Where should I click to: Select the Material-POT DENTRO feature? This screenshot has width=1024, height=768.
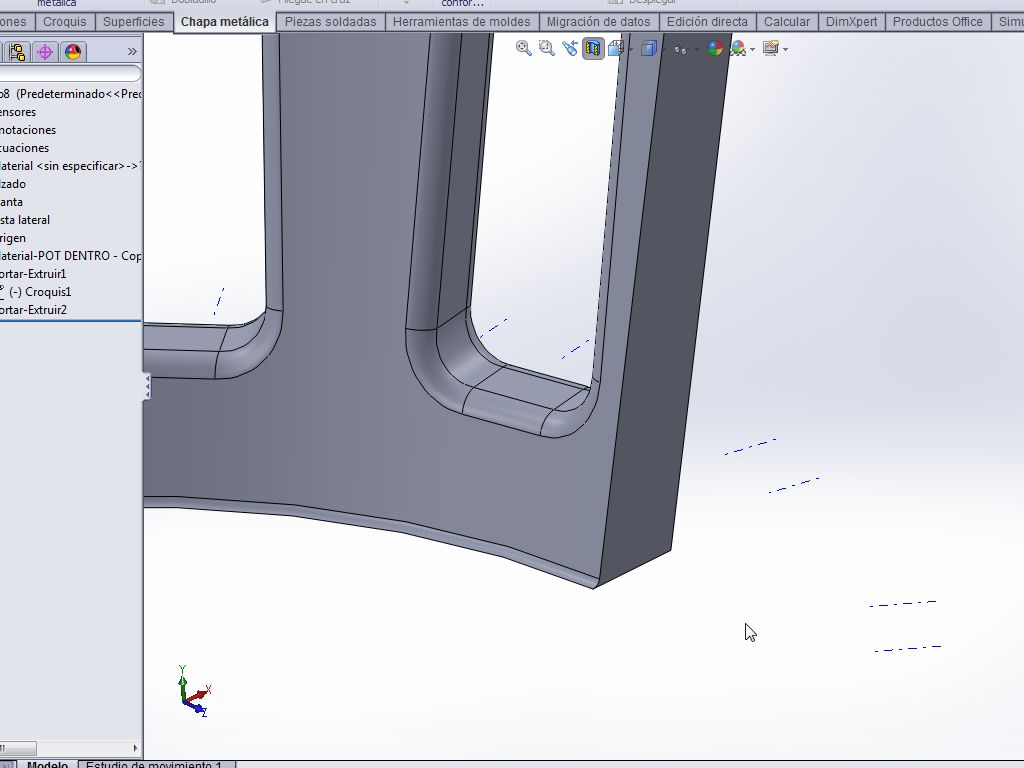tap(71, 256)
